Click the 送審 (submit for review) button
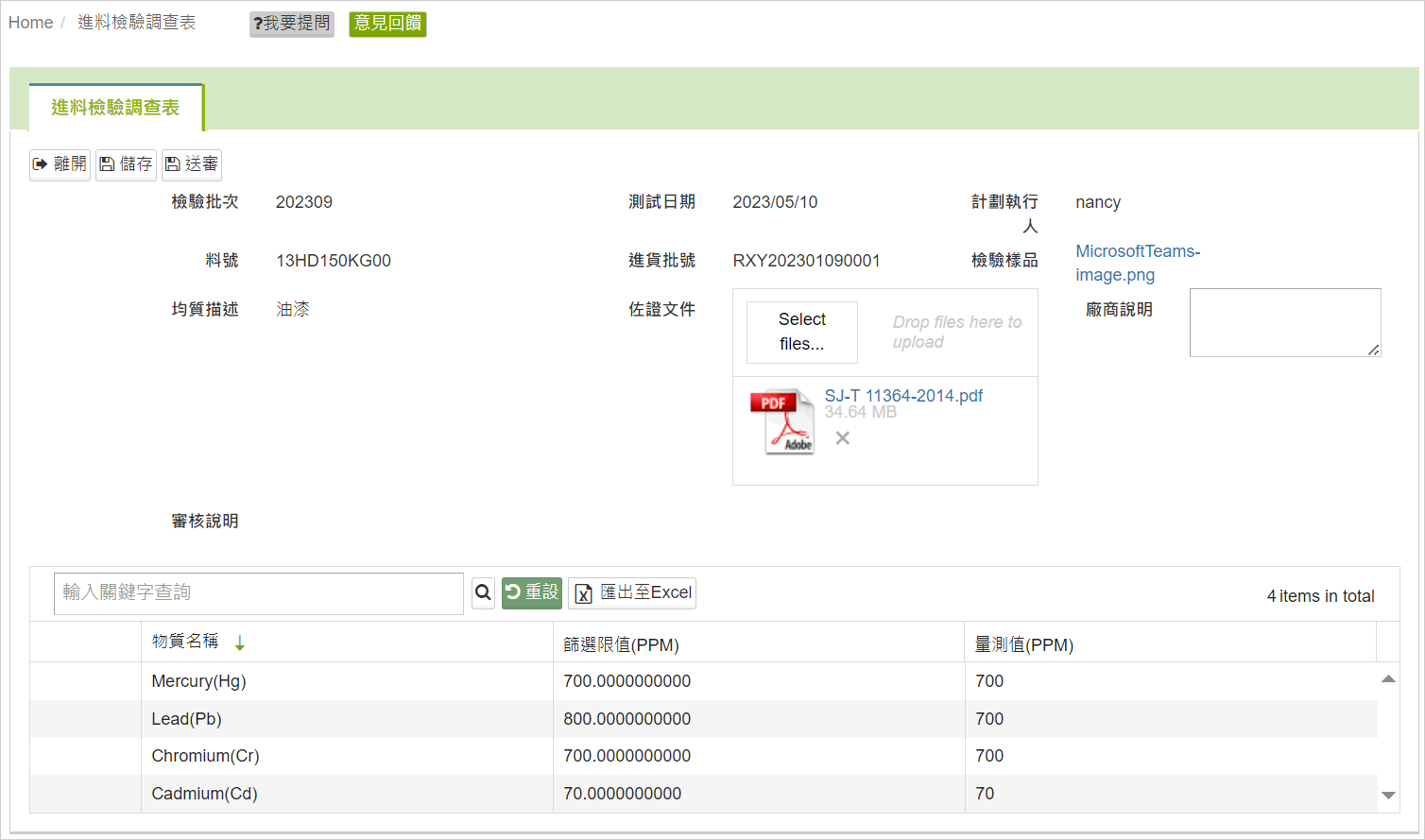The height and width of the screenshot is (840, 1425). (x=192, y=164)
